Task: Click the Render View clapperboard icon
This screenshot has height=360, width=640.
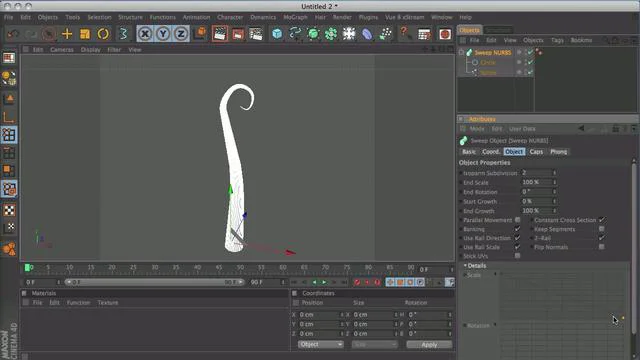Action: [220, 34]
